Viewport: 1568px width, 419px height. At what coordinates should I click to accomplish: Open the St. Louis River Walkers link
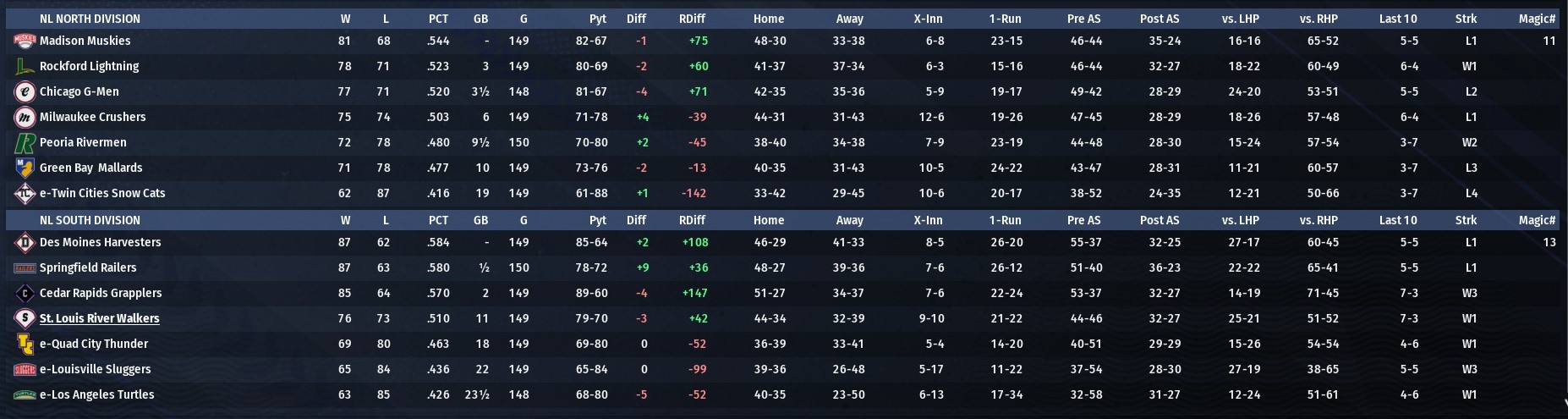coord(99,318)
